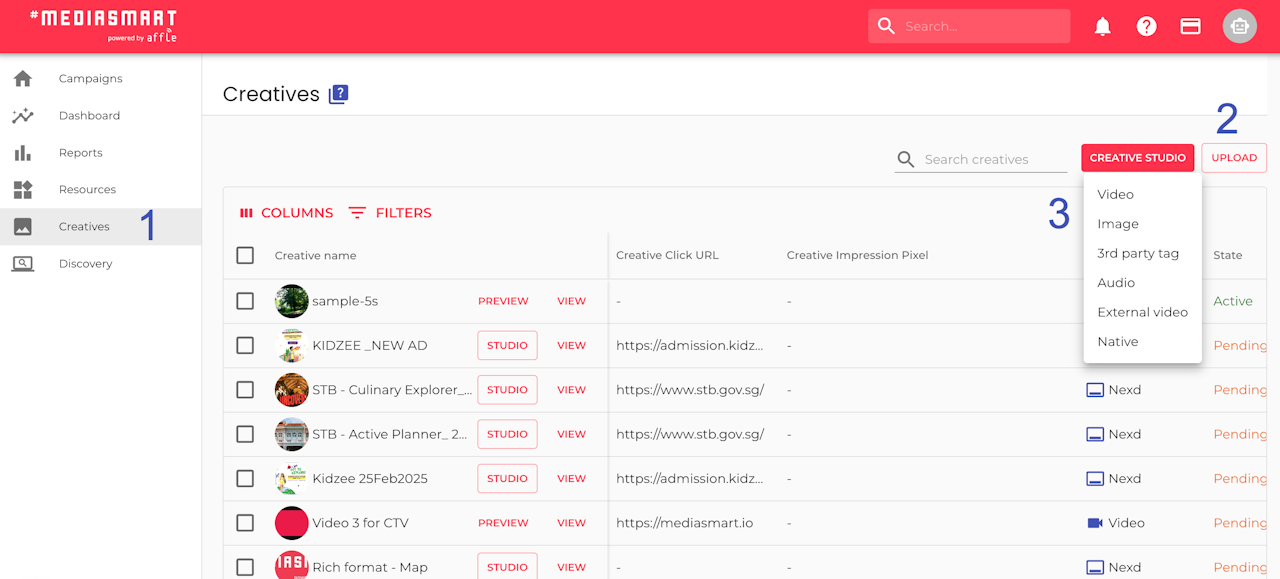Toggle the select-all checkbox in header
This screenshot has height=579, width=1280.
(245, 255)
